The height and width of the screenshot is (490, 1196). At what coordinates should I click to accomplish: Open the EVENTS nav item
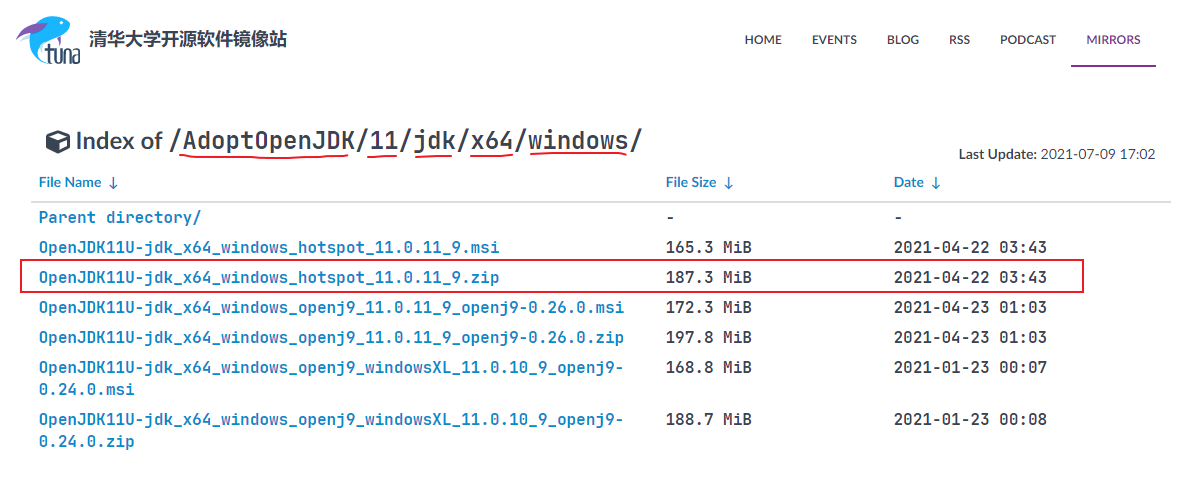(834, 40)
